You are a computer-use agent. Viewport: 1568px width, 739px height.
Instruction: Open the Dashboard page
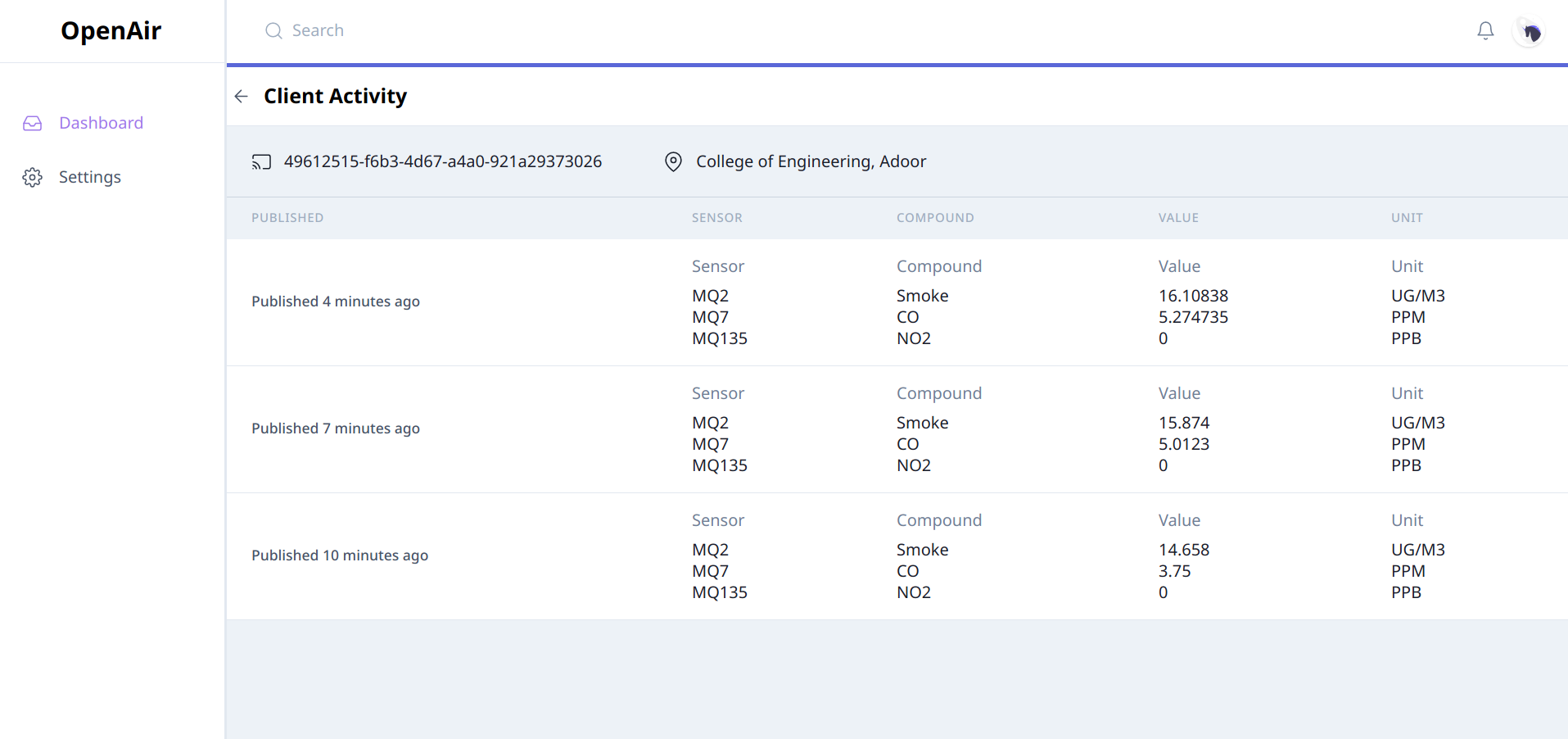(x=101, y=123)
